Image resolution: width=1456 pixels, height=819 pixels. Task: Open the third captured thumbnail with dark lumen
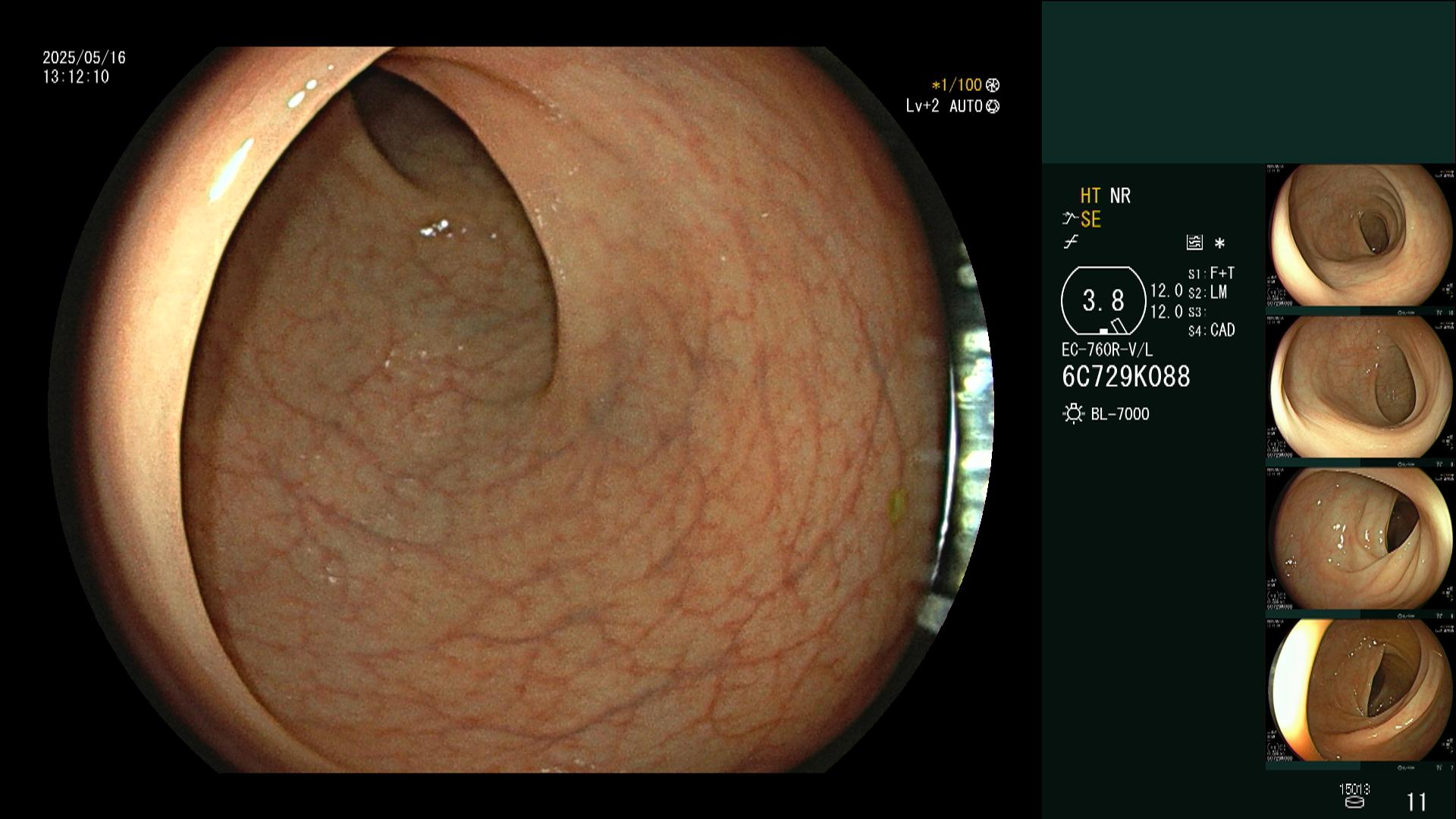tap(1360, 539)
